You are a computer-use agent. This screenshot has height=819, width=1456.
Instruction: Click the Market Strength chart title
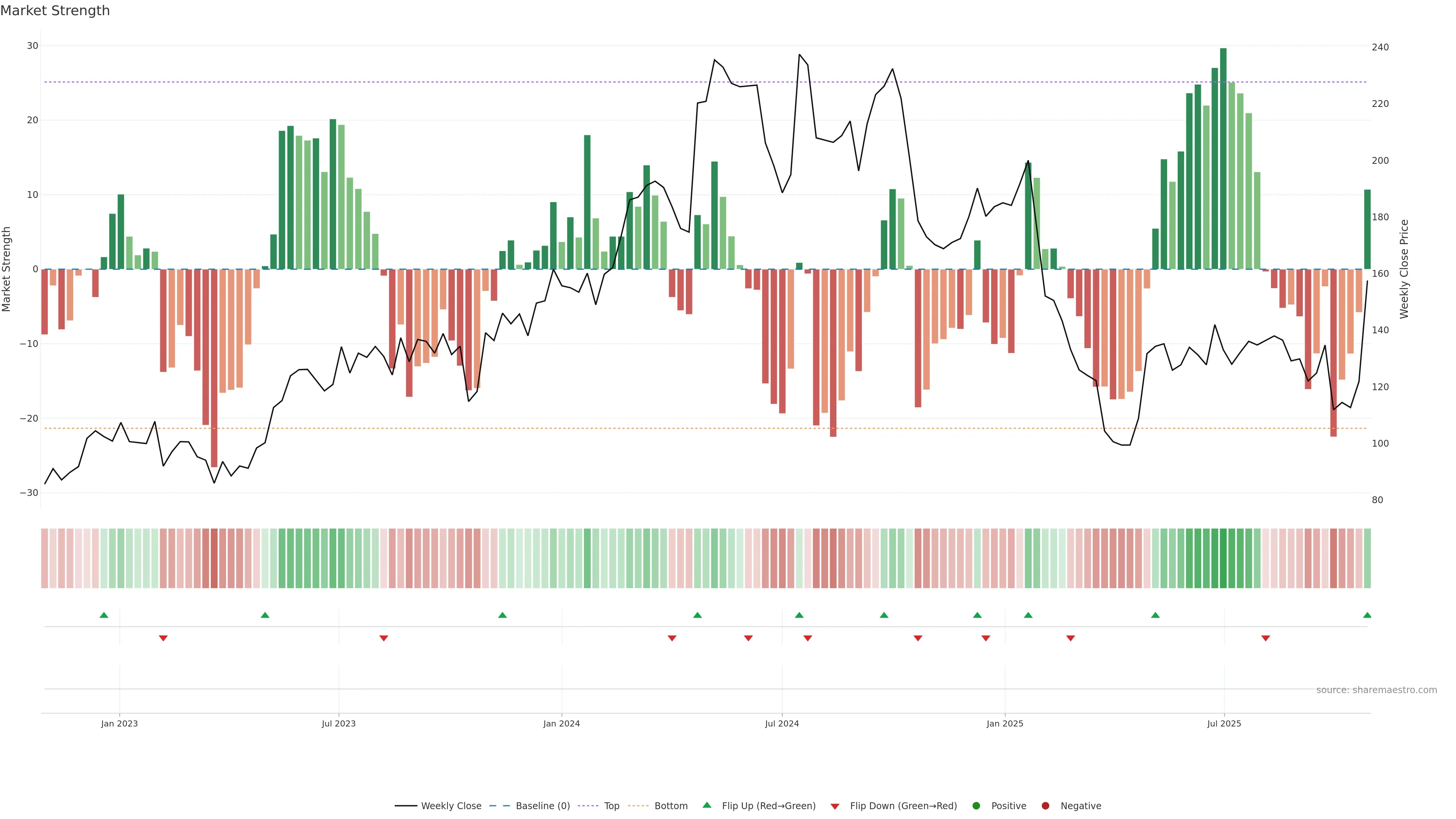(x=55, y=11)
